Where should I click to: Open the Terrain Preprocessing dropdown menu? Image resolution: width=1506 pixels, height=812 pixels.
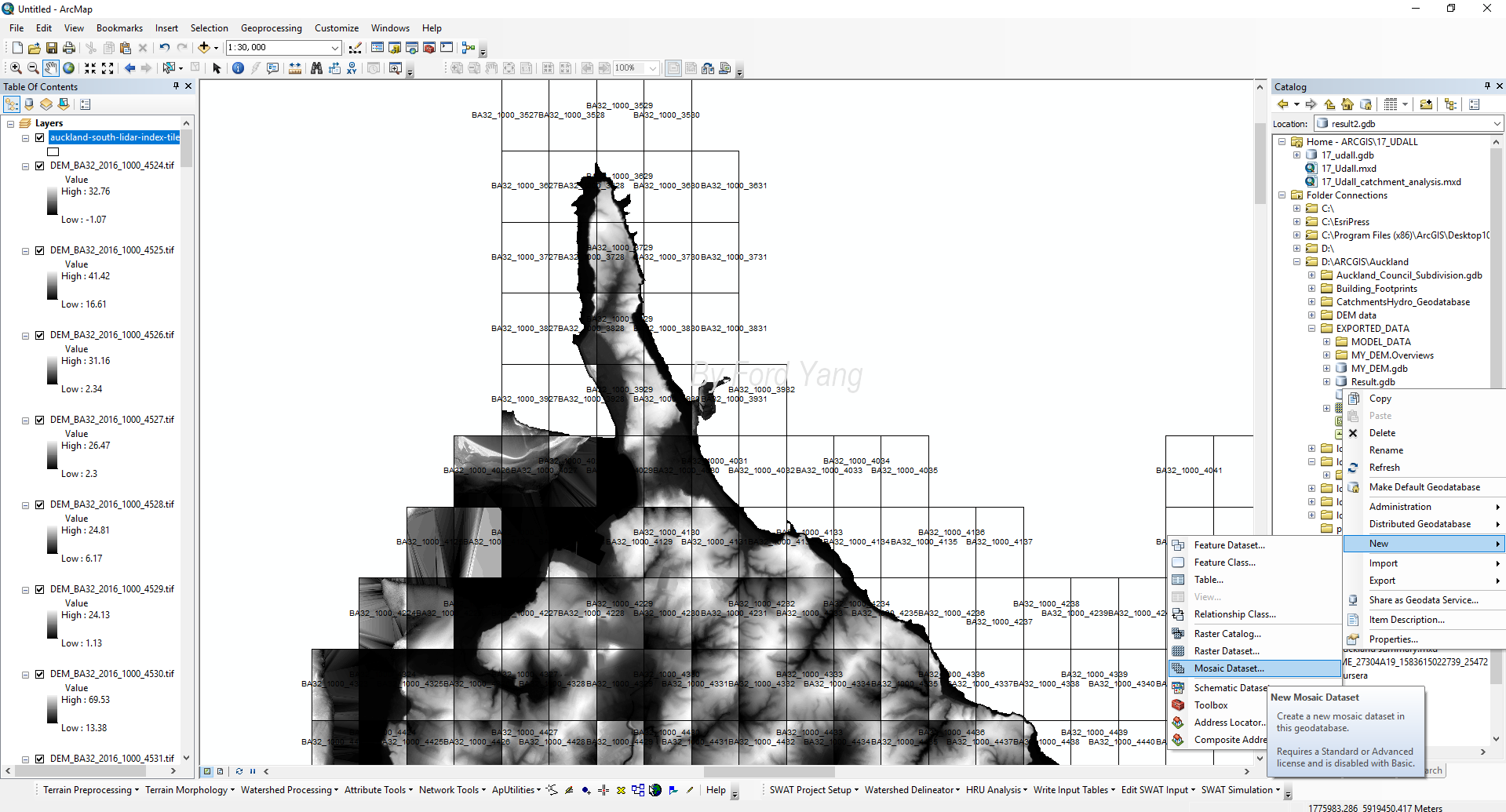click(91, 790)
